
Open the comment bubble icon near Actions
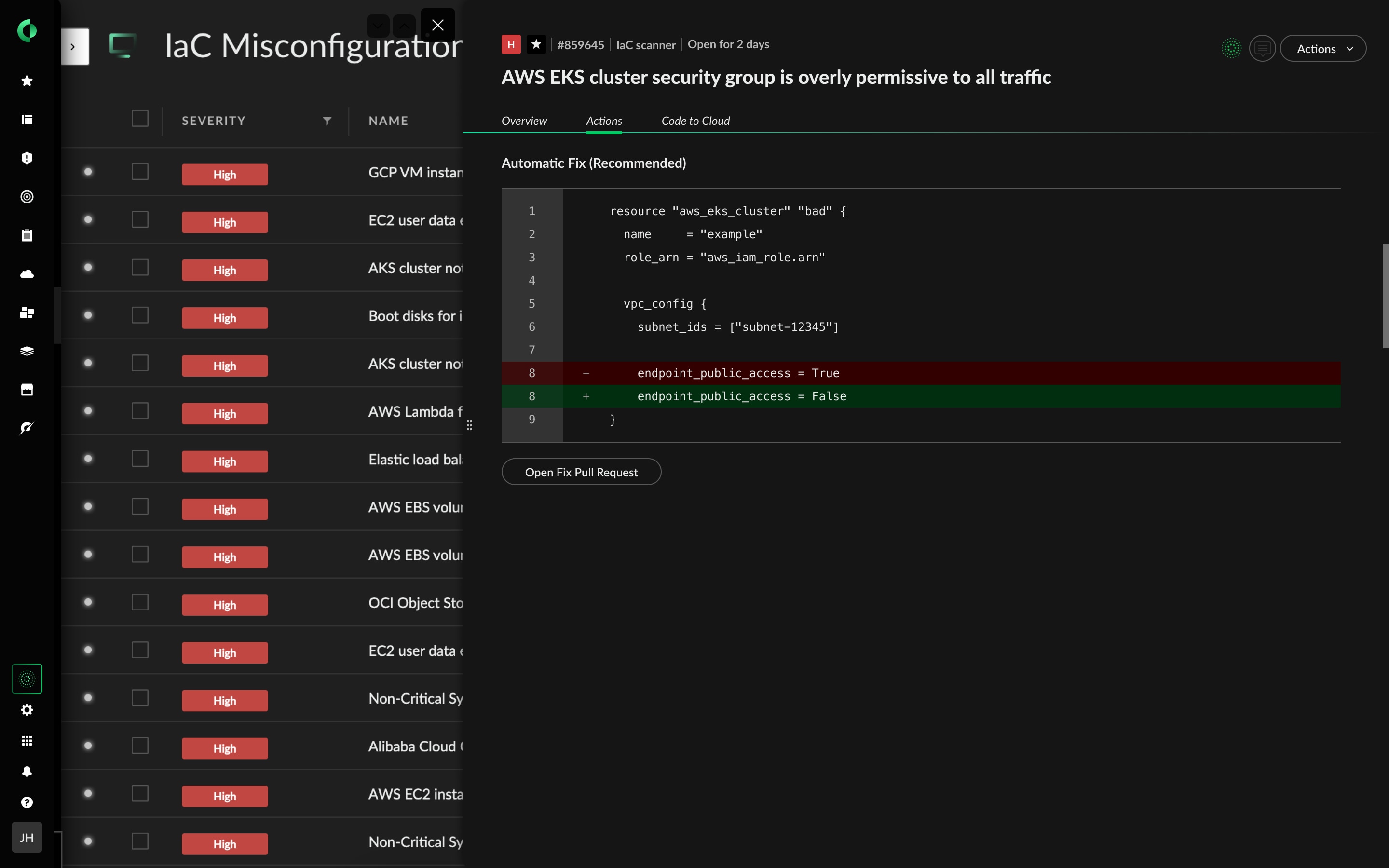[x=1262, y=48]
